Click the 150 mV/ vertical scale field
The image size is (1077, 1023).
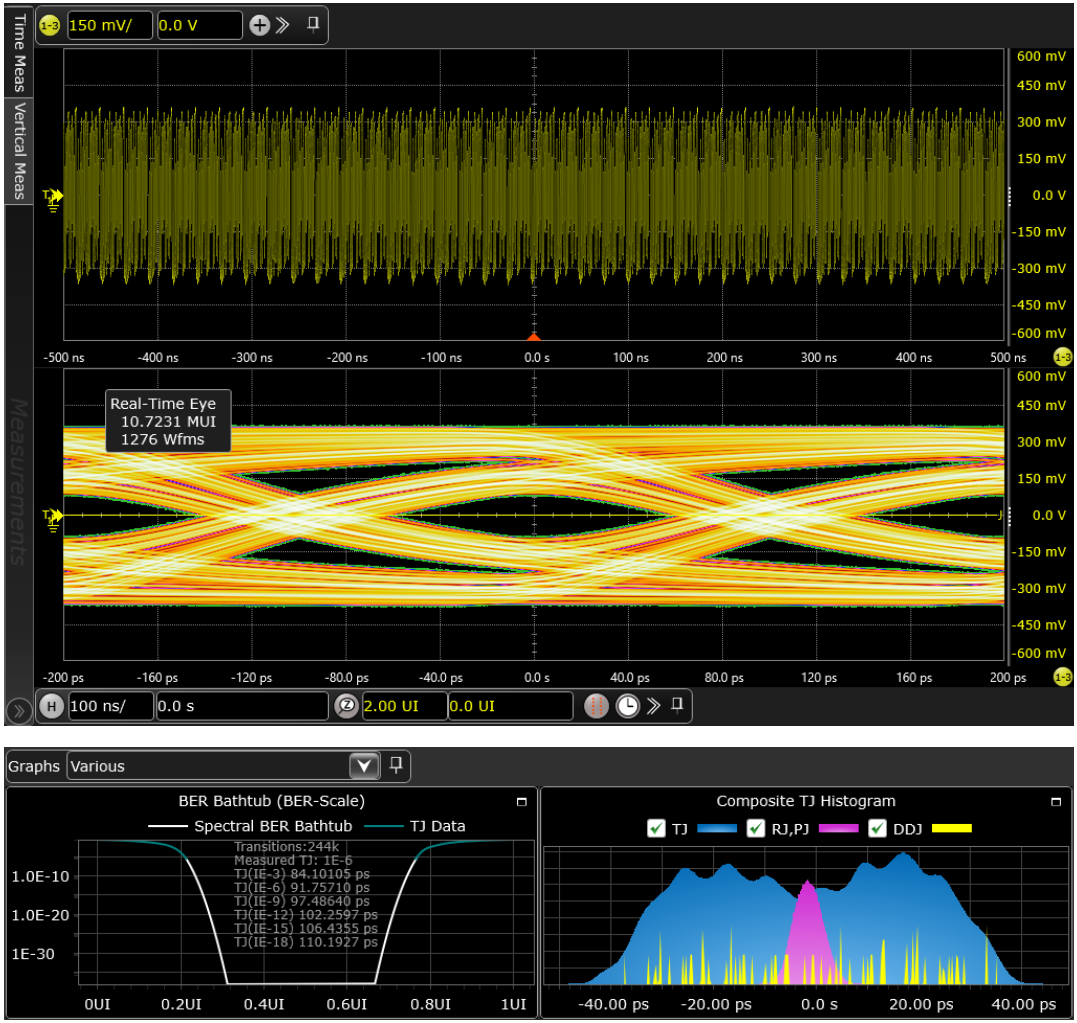109,25
